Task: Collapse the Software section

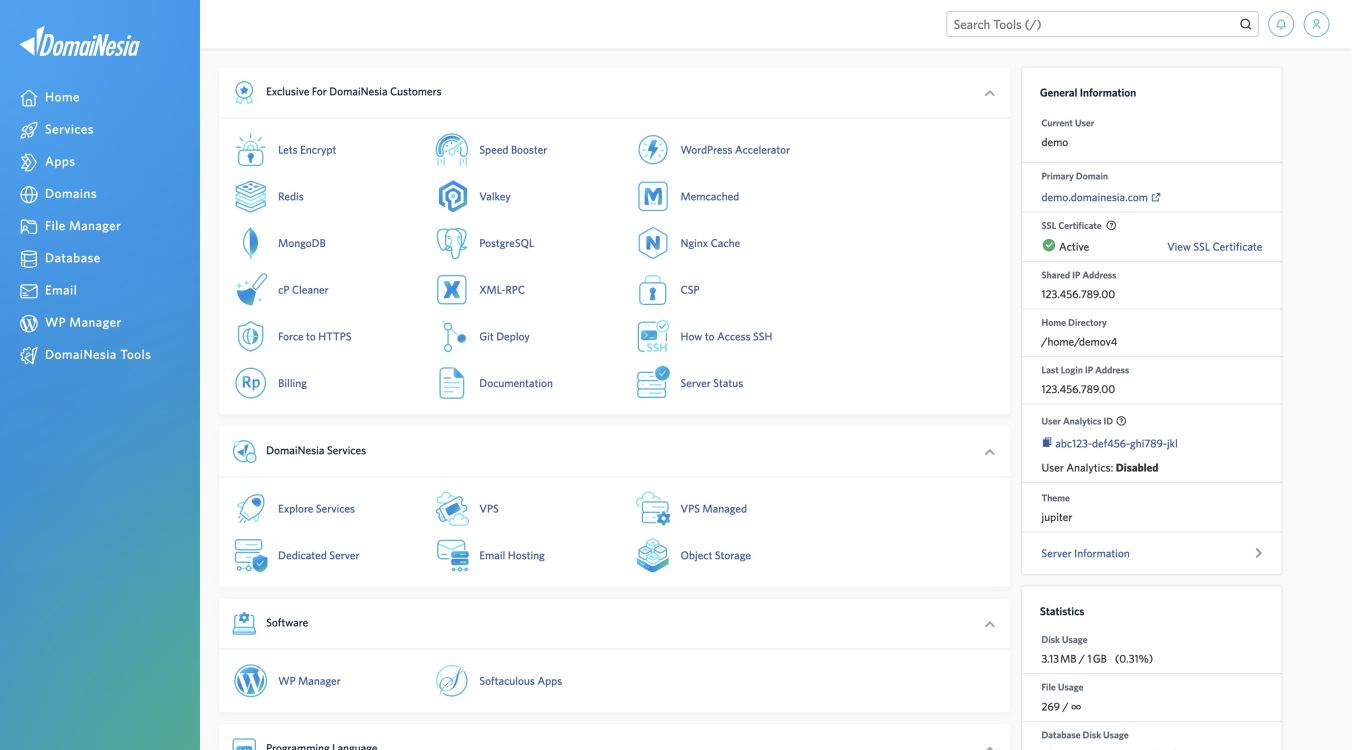Action: click(990, 624)
